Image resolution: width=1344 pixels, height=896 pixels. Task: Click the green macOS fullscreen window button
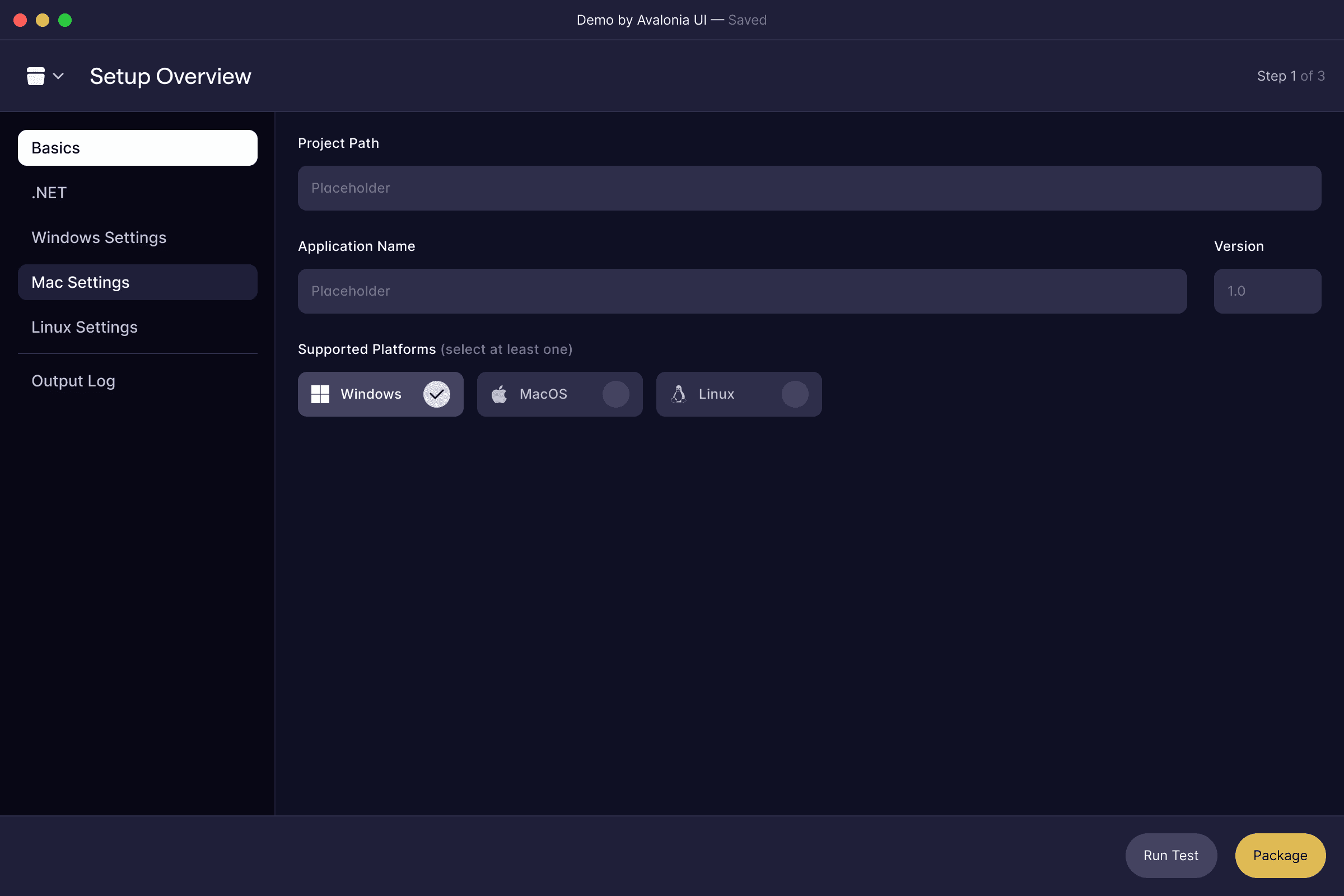(65, 20)
